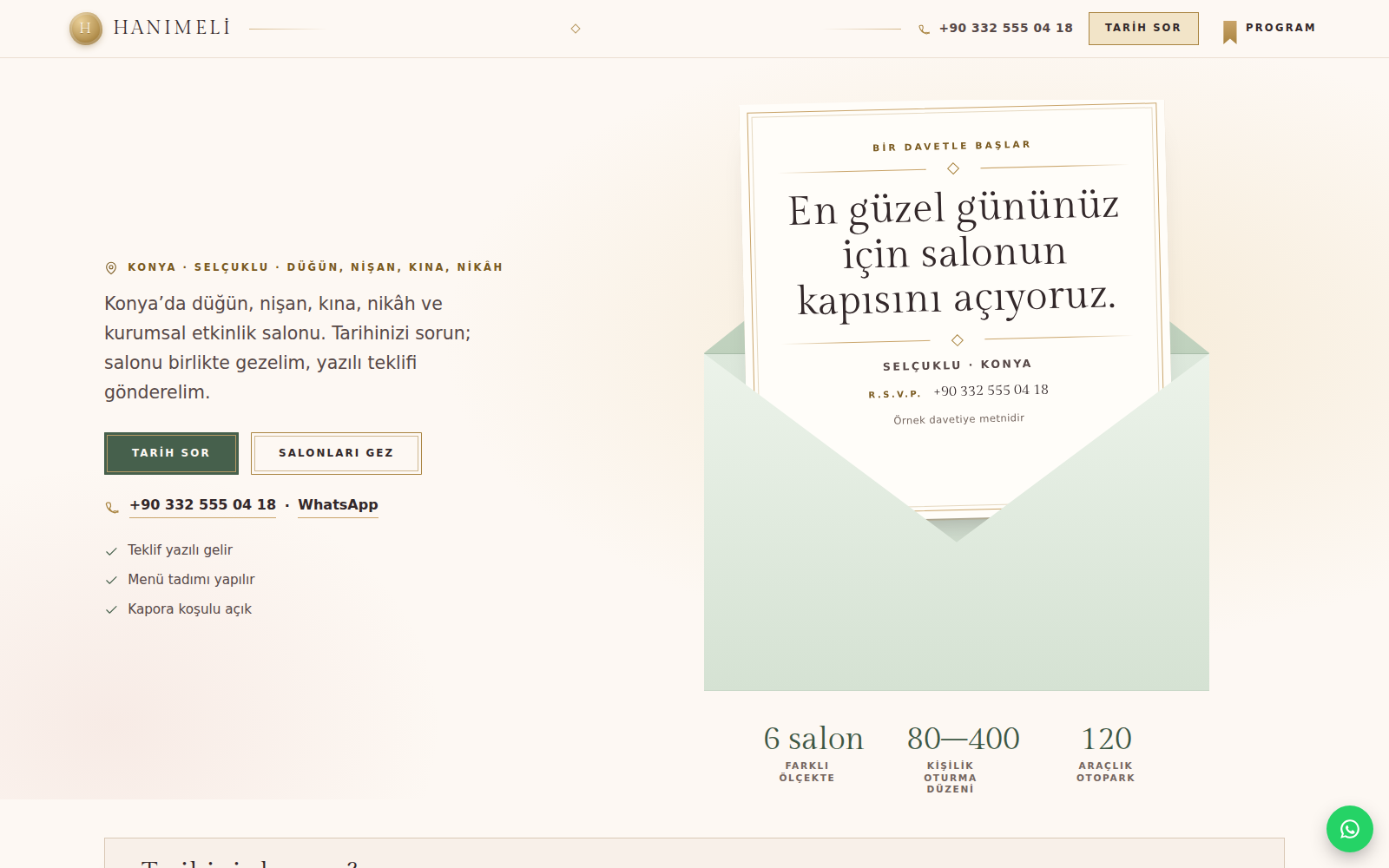Click the gold H logo emblem
Viewport: 1389px width, 868px height.
(x=85, y=28)
